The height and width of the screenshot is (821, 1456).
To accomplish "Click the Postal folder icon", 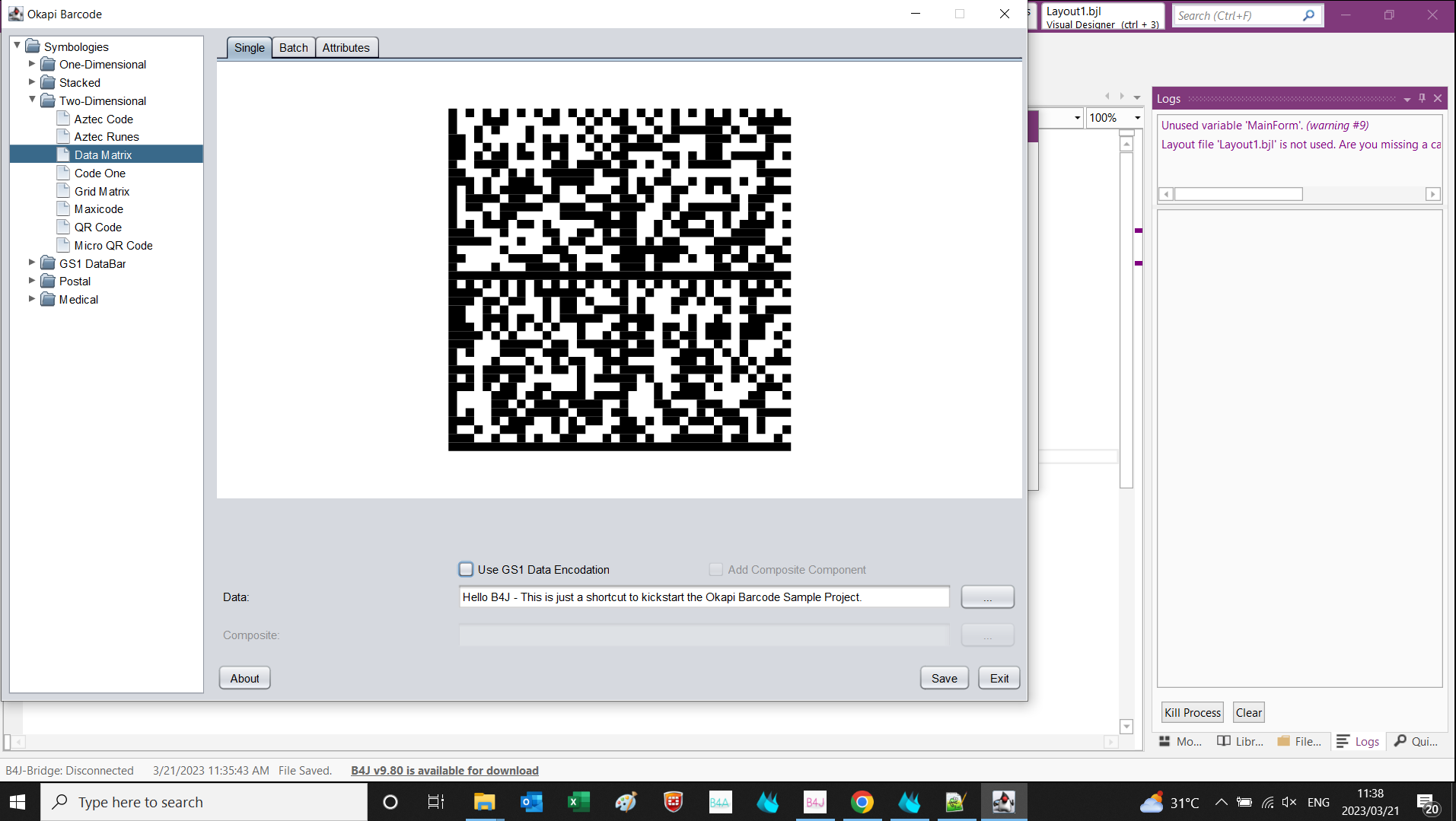I will click(48, 281).
